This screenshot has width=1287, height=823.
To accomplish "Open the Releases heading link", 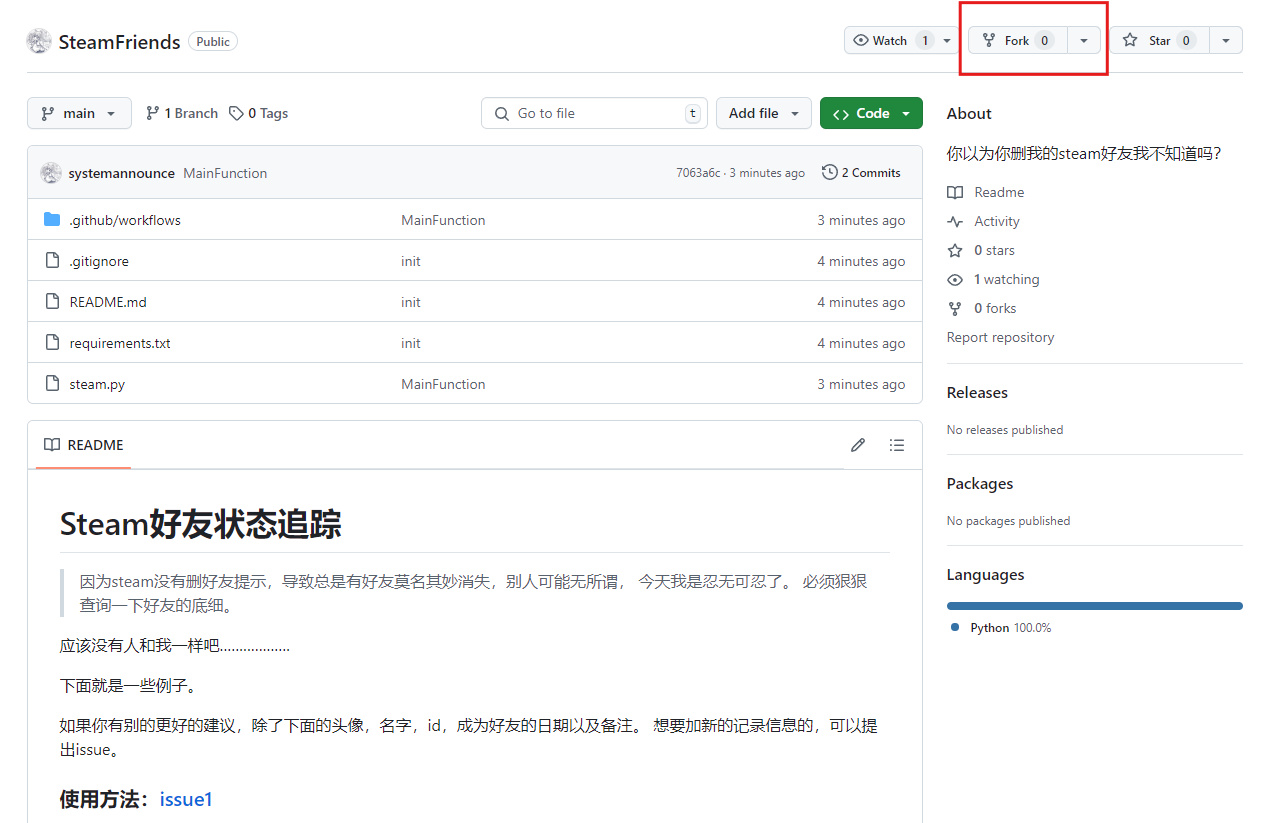I will pyautogui.click(x=977, y=393).
